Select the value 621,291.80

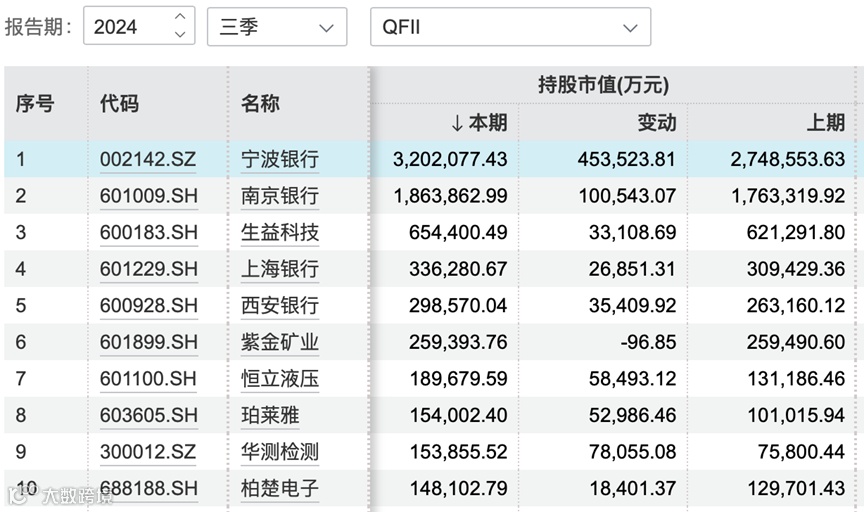pyautogui.click(x=796, y=232)
